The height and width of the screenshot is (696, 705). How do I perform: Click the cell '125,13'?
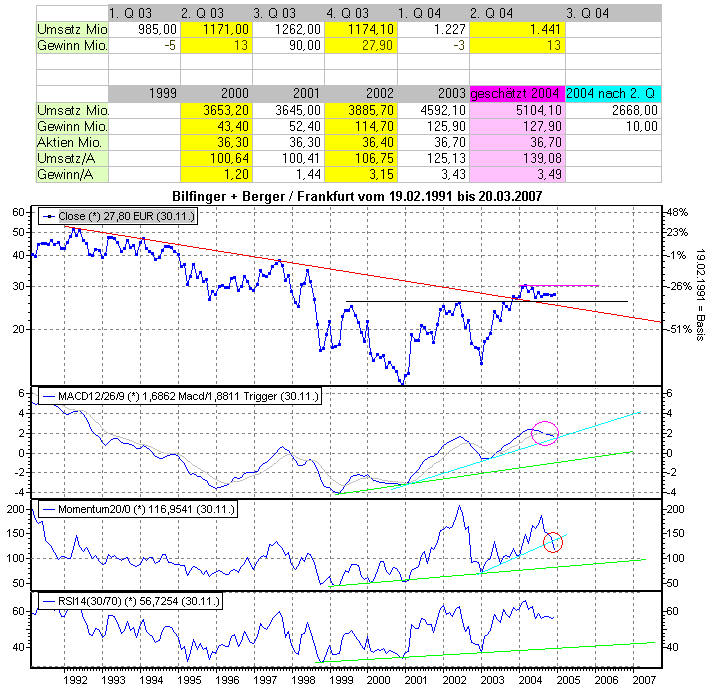pyautogui.click(x=433, y=158)
